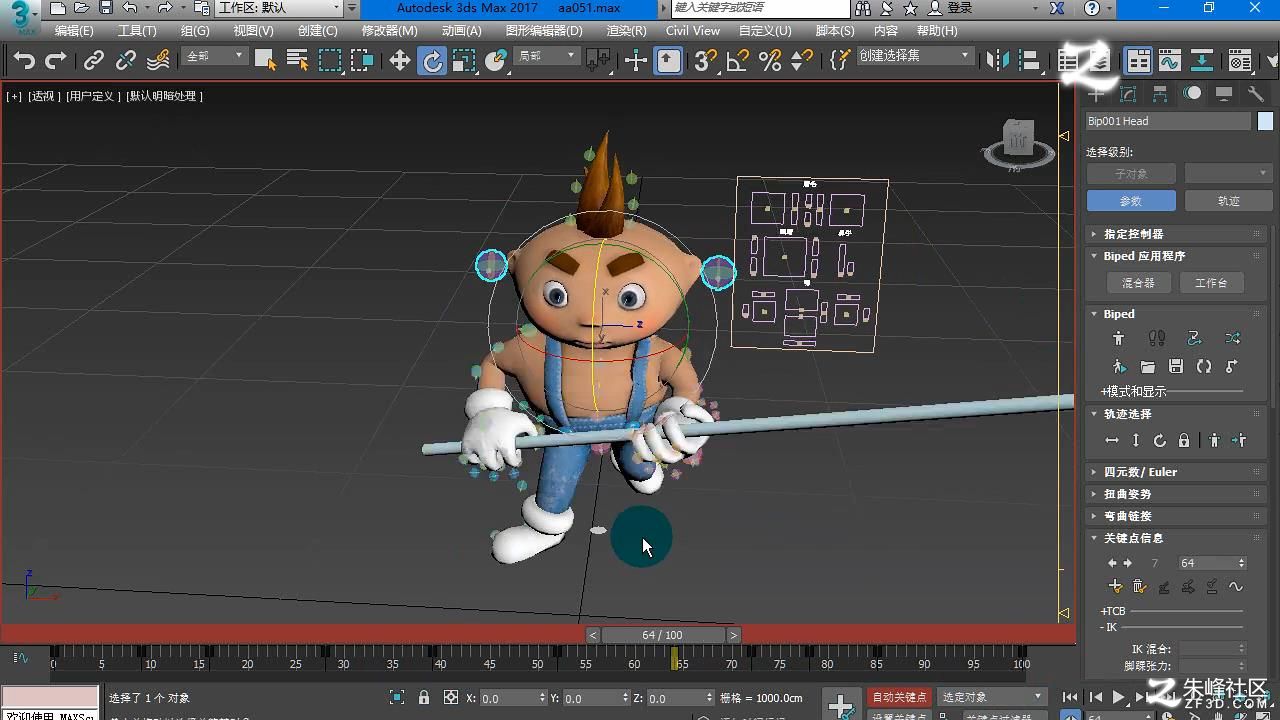Viewport: 1280px width, 720px height.
Task: Expand the 扭曲姿势 rollout
Action: pos(1175,494)
